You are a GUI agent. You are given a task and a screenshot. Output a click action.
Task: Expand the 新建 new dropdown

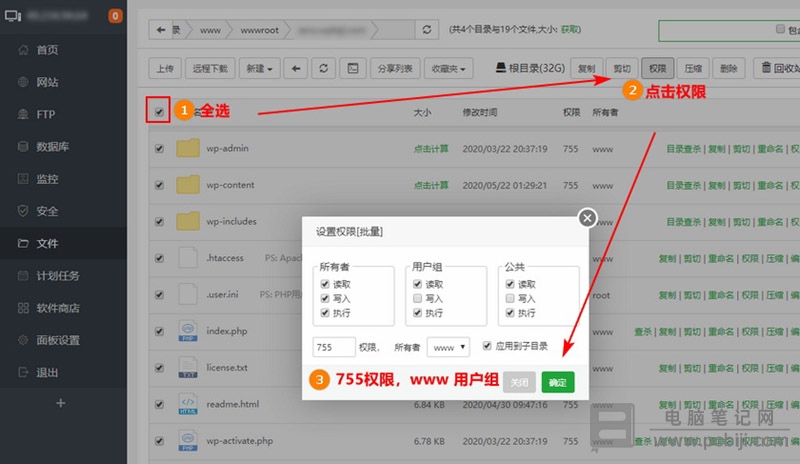click(259, 68)
